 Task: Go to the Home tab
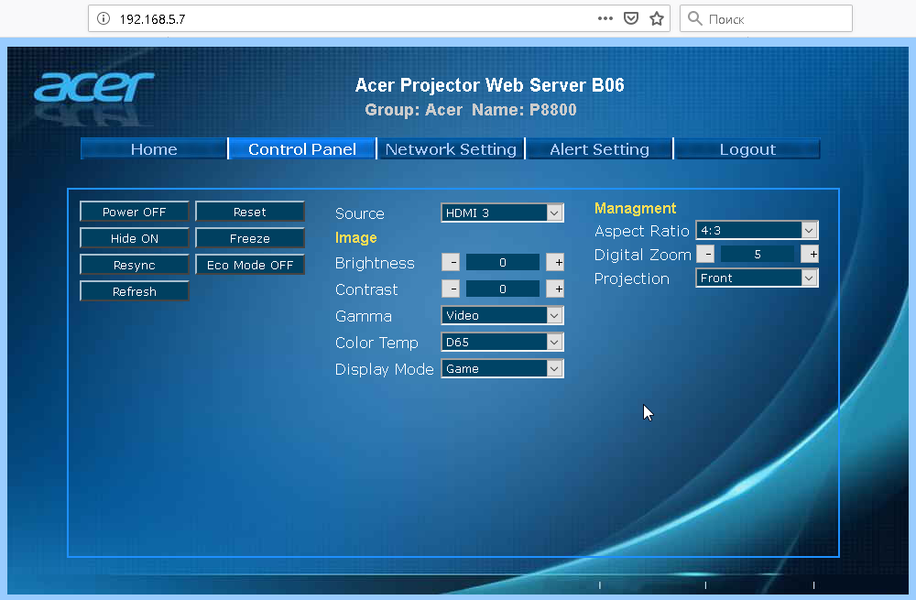point(154,149)
